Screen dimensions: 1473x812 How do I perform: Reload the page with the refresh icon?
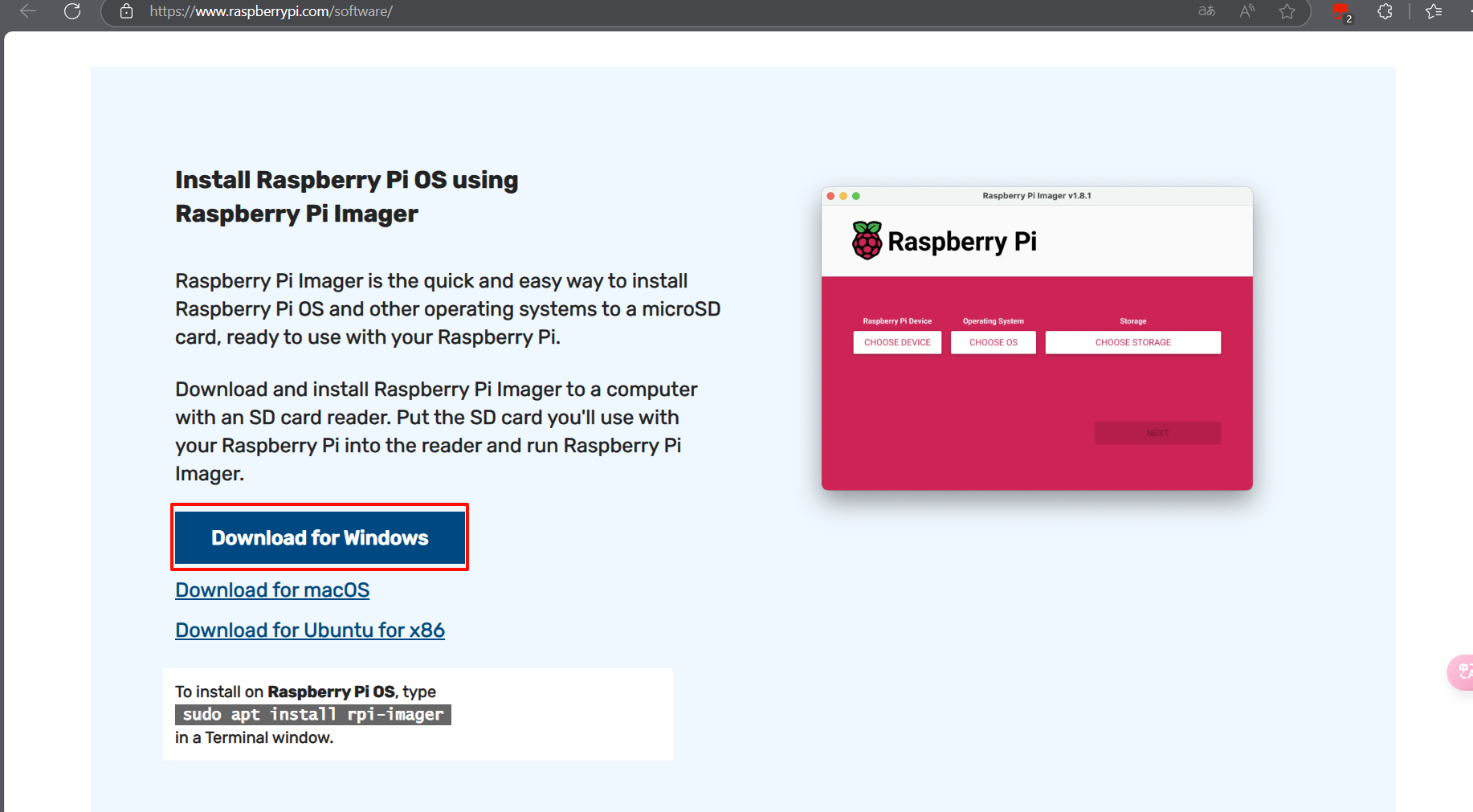[x=72, y=11]
